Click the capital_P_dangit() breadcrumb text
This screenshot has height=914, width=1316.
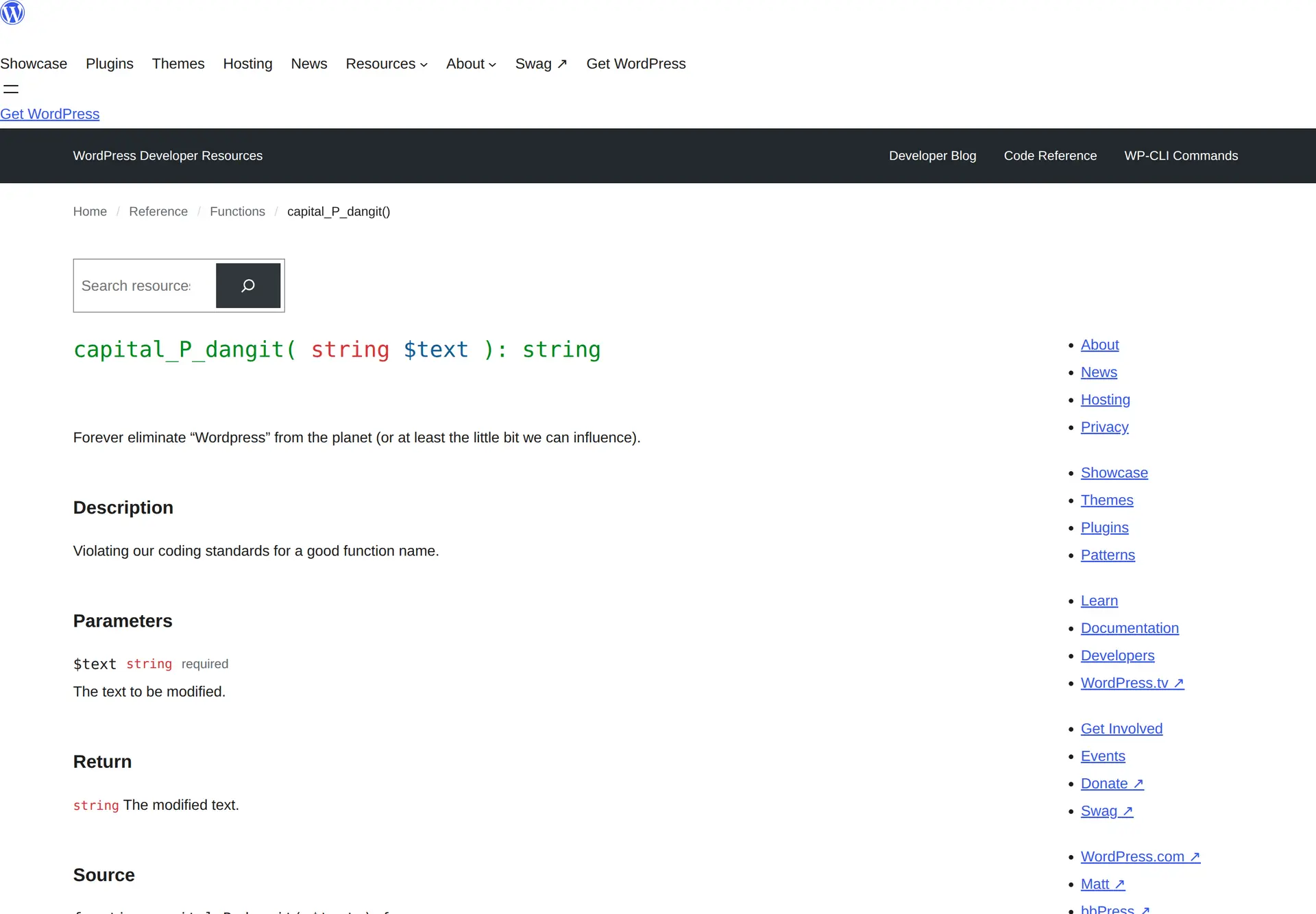click(339, 211)
